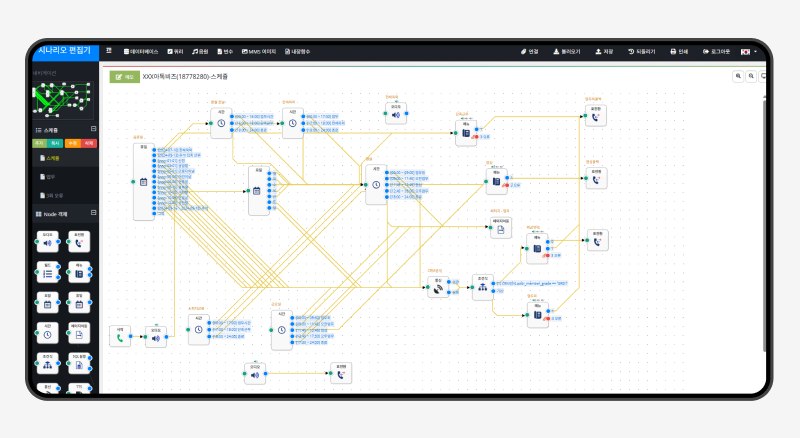Click the first zoom magnifier button

click(738, 76)
